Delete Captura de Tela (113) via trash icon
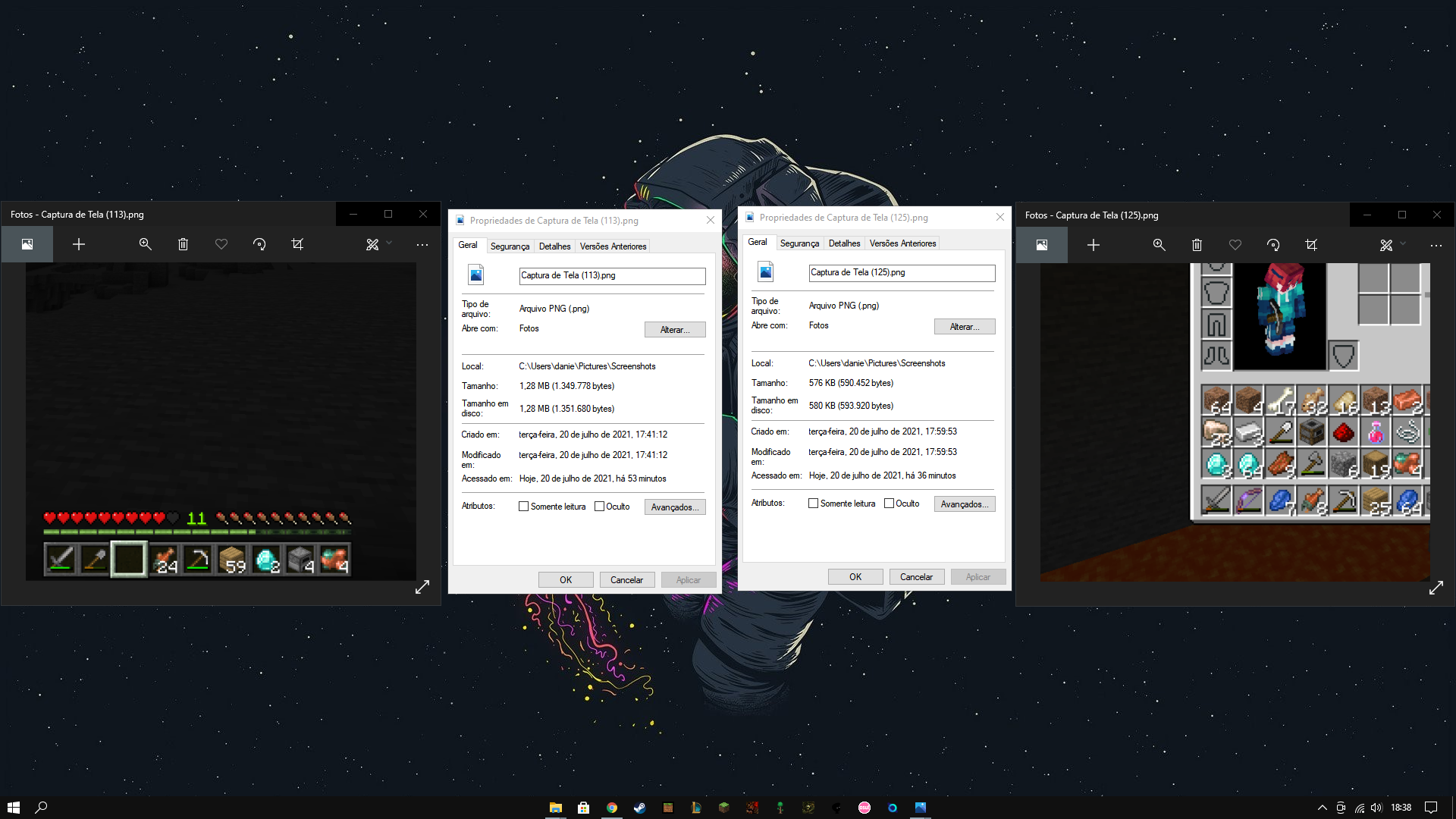 183,244
